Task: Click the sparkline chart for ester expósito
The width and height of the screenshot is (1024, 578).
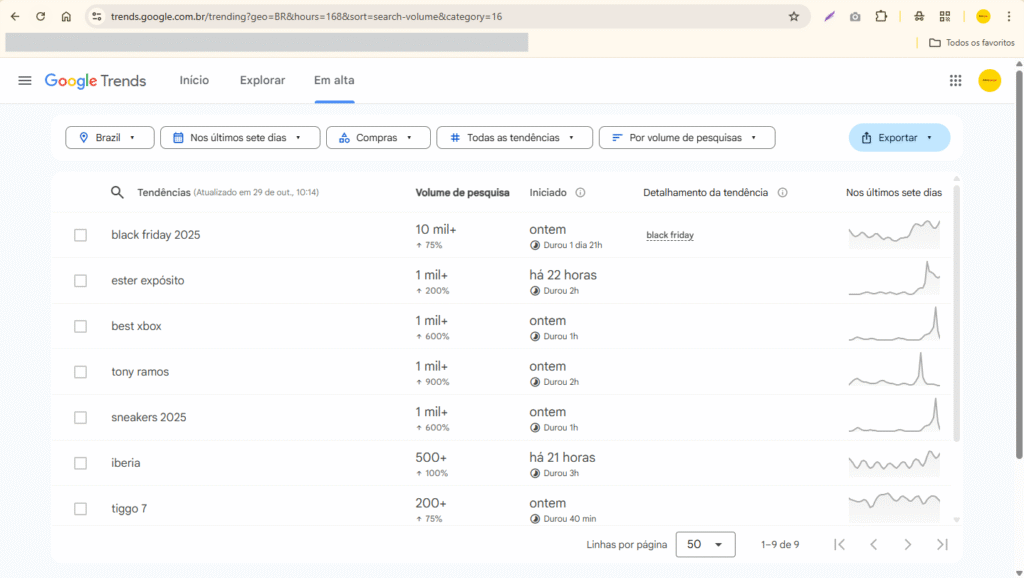Action: pyautogui.click(x=894, y=280)
